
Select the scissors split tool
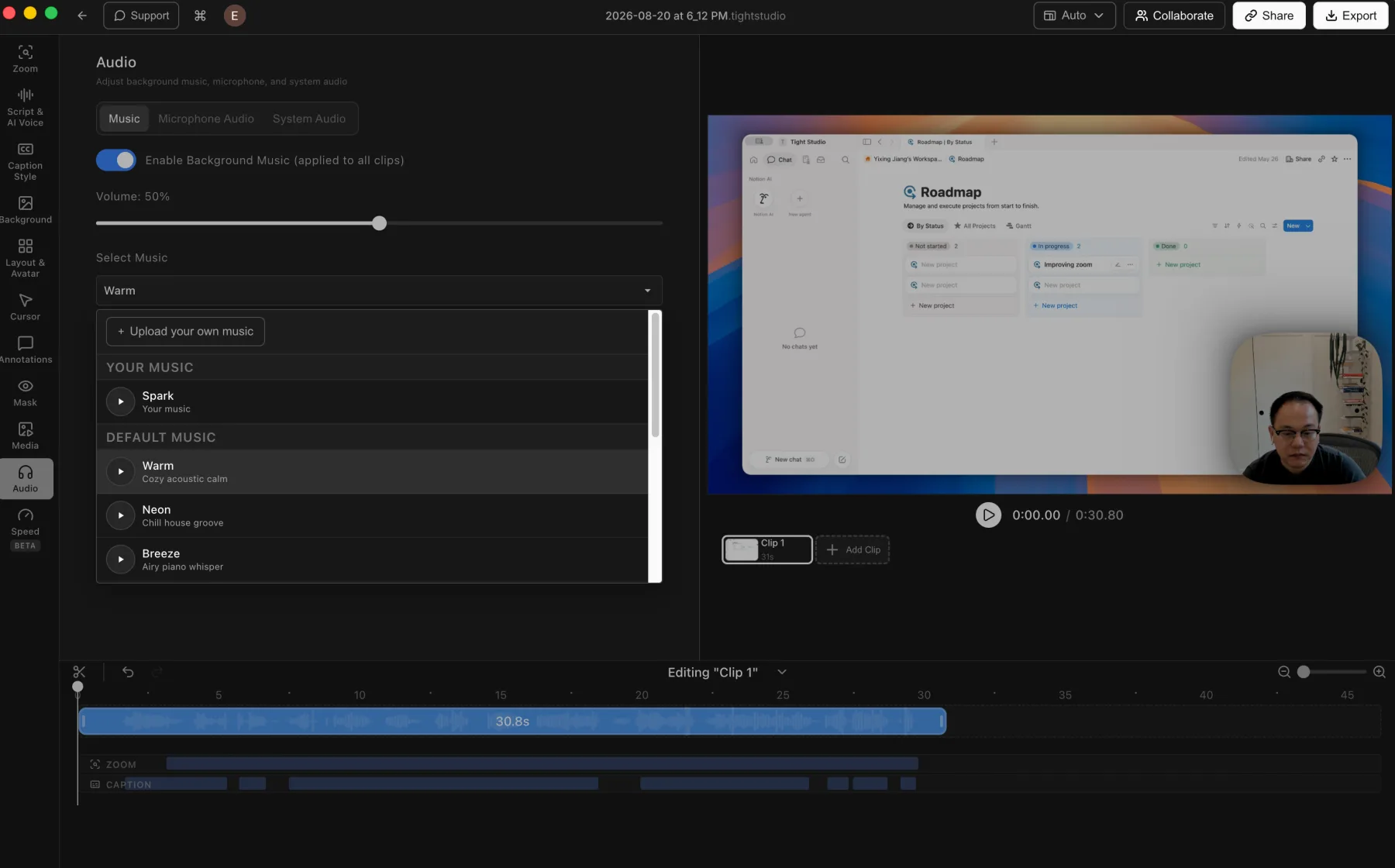(79, 672)
